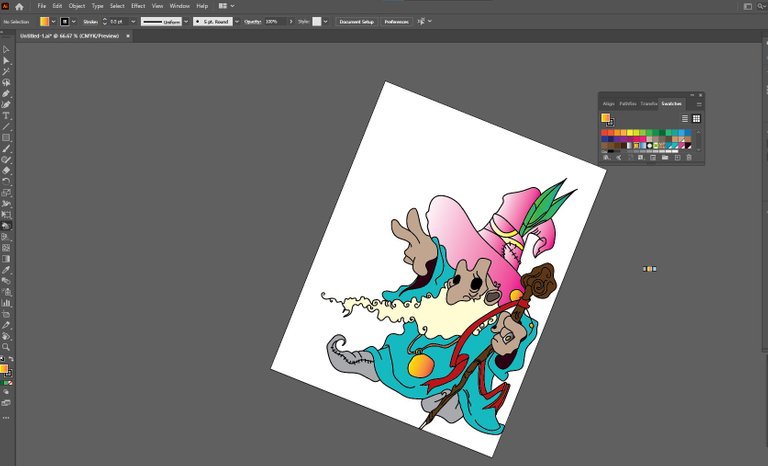Pick the Hand tool

coord(6,336)
